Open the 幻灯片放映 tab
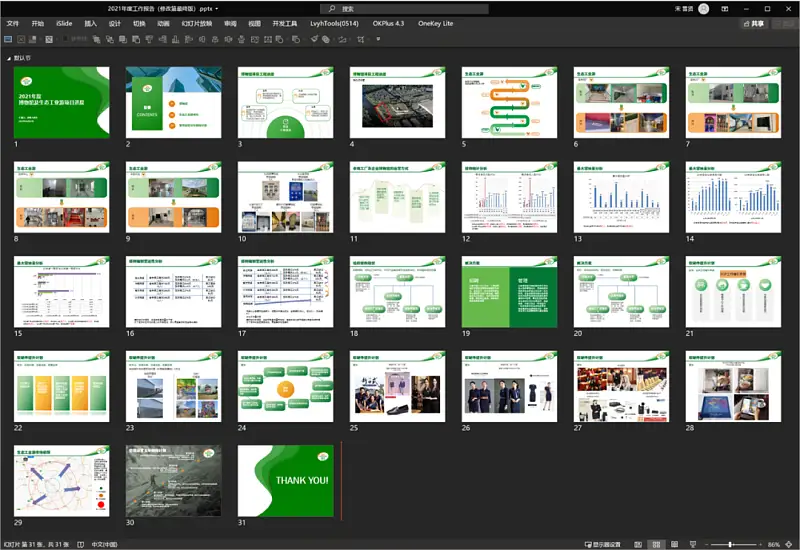800x550 pixels. click(x=197, y=23)
